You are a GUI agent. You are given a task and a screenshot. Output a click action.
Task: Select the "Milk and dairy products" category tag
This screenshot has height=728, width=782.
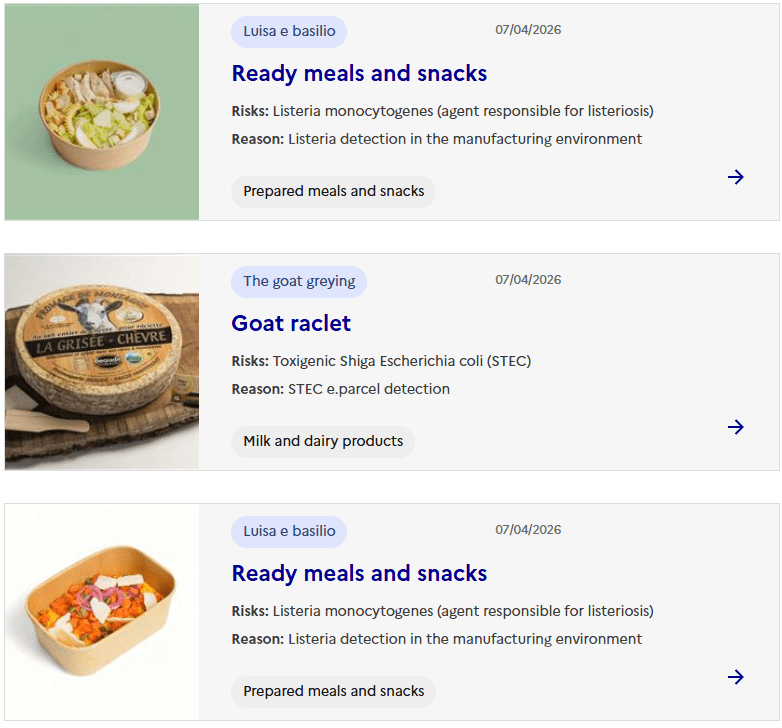323,441
